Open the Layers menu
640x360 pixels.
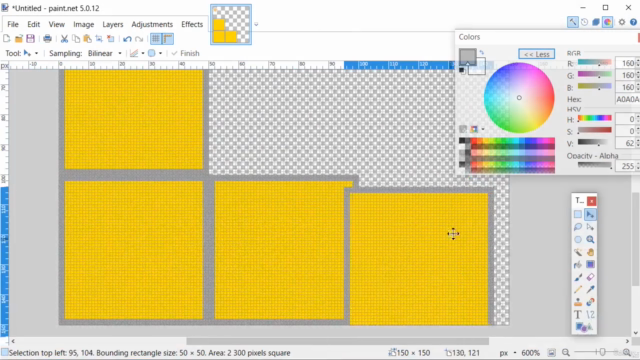(x=113, y=24)
